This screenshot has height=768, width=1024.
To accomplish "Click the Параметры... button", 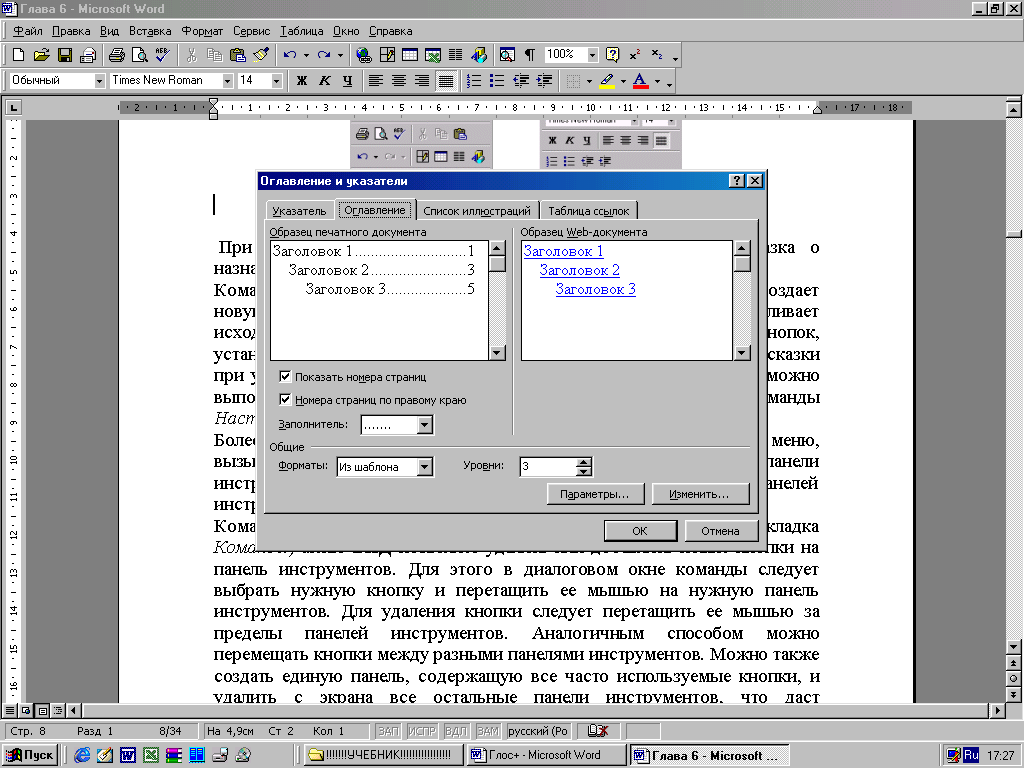I will (x=595, y=494).
